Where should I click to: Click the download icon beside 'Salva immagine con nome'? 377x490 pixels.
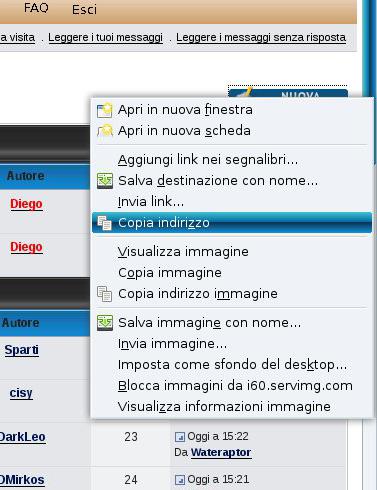tap(105, 323)
